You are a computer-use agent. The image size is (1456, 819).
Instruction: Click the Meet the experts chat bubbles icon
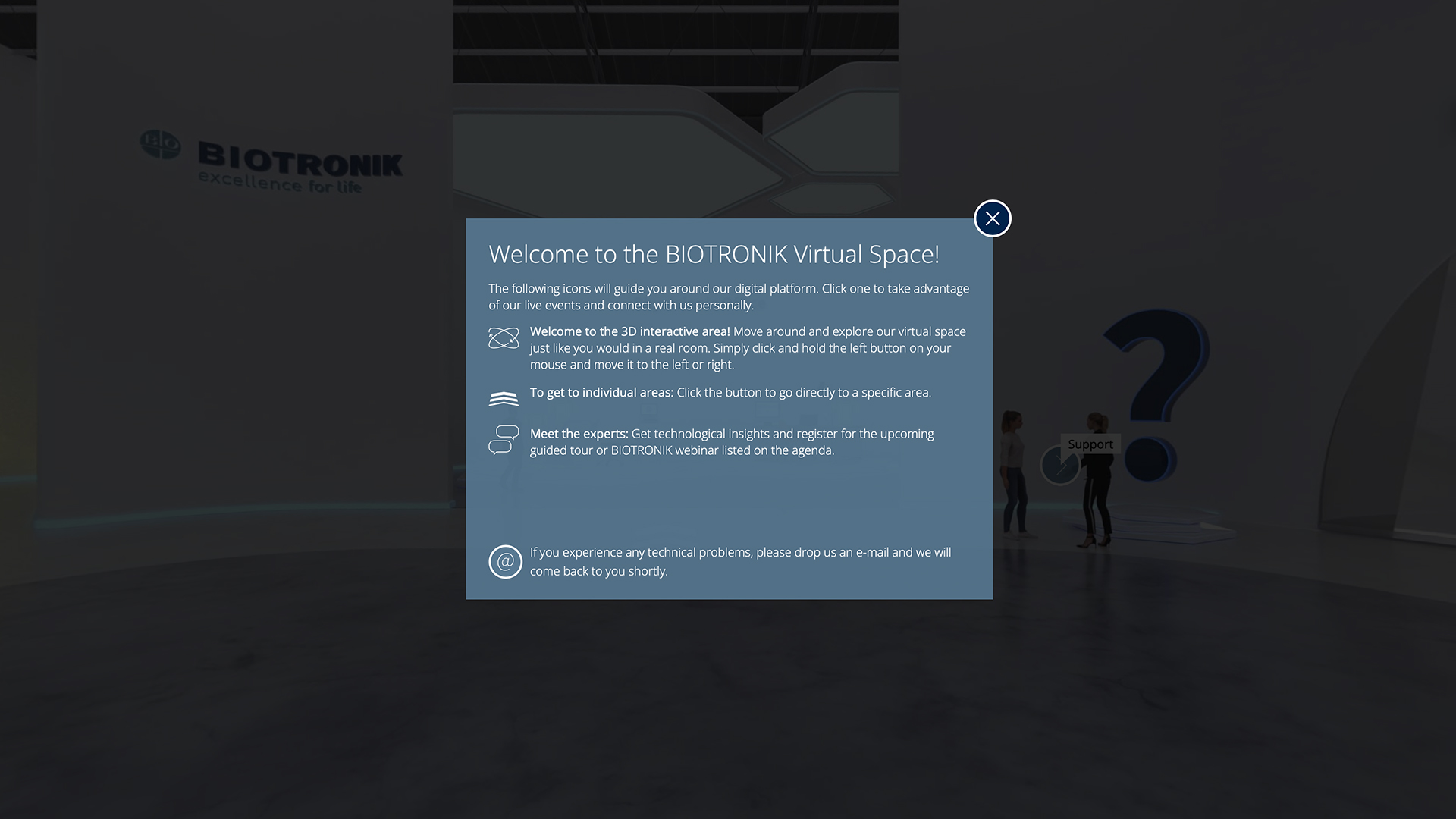[x=504, y=440]
